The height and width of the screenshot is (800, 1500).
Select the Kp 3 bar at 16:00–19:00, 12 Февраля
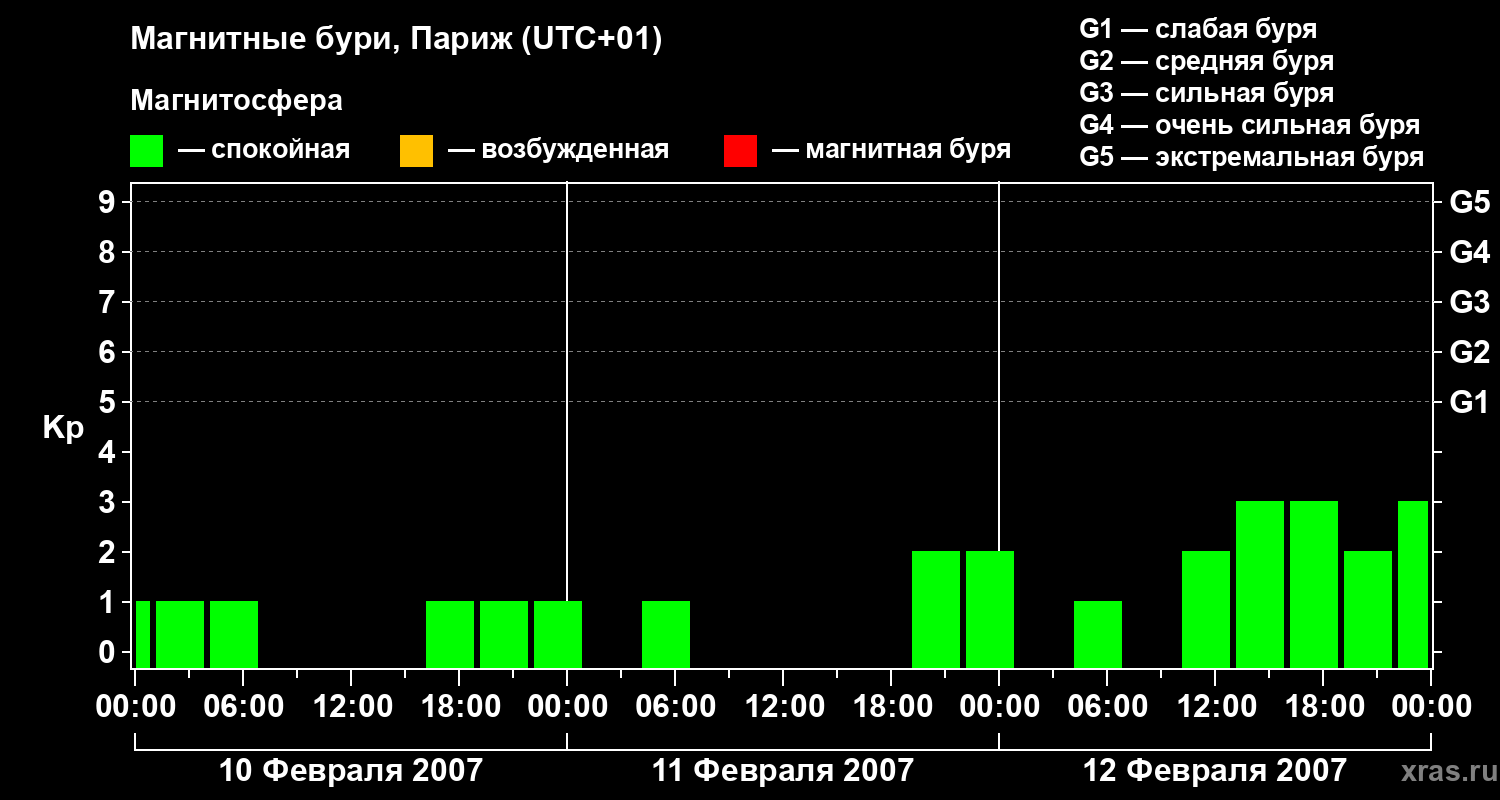point(1314,584)
